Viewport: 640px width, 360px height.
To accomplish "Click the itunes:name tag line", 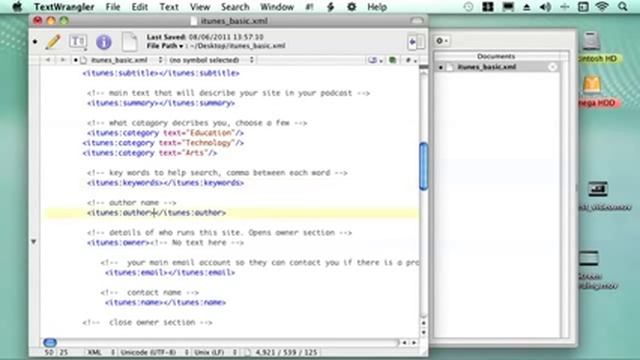I will click(x=165, y=302).
